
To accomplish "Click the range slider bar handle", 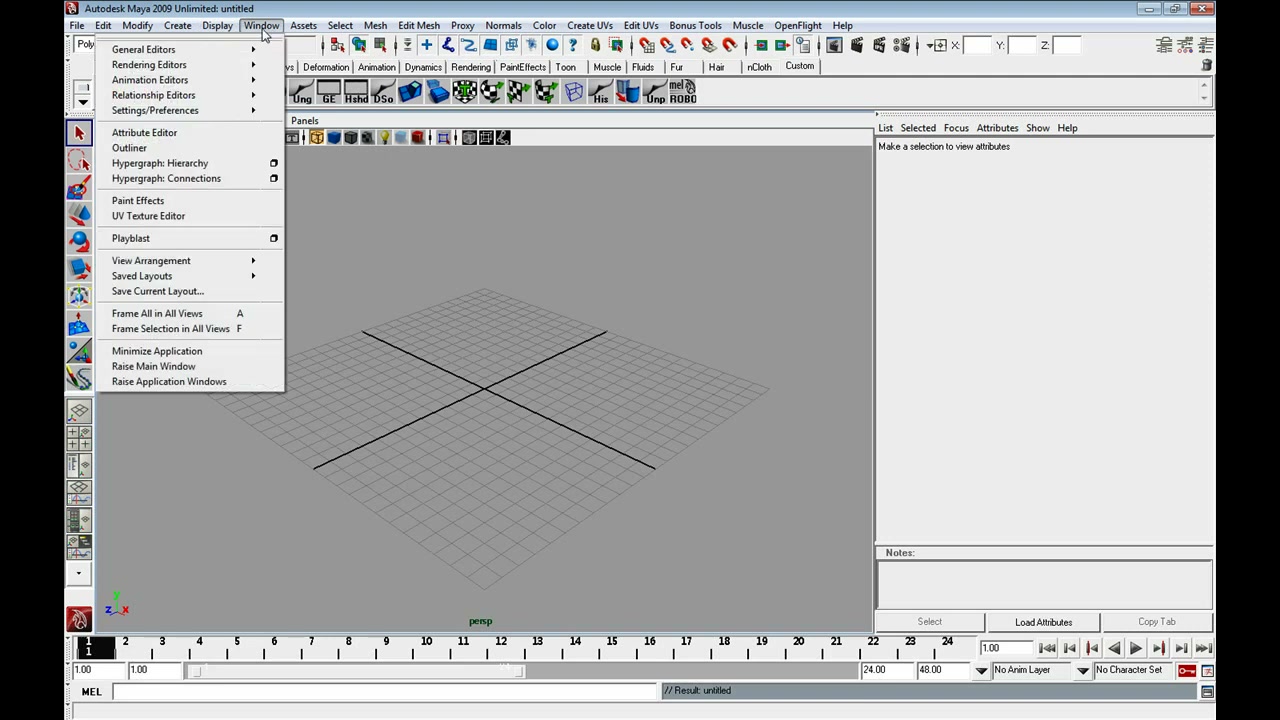I will click(x=355, y=671).
